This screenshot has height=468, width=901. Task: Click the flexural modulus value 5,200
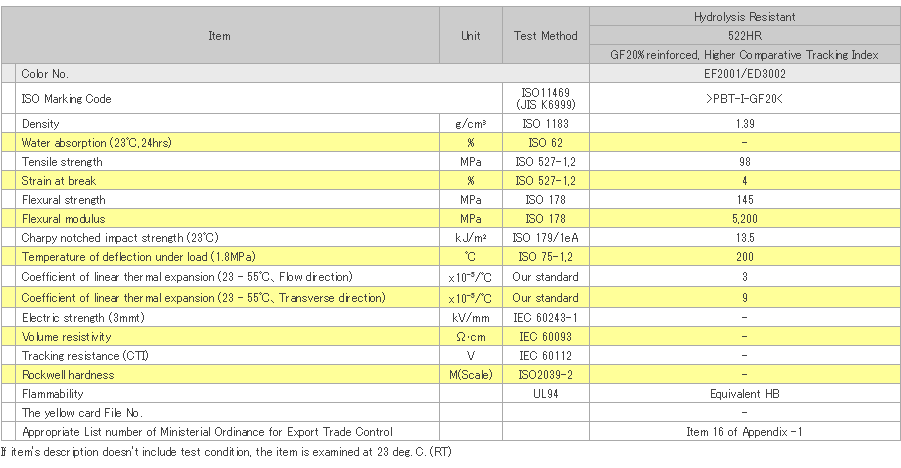[x=745, y=219]
